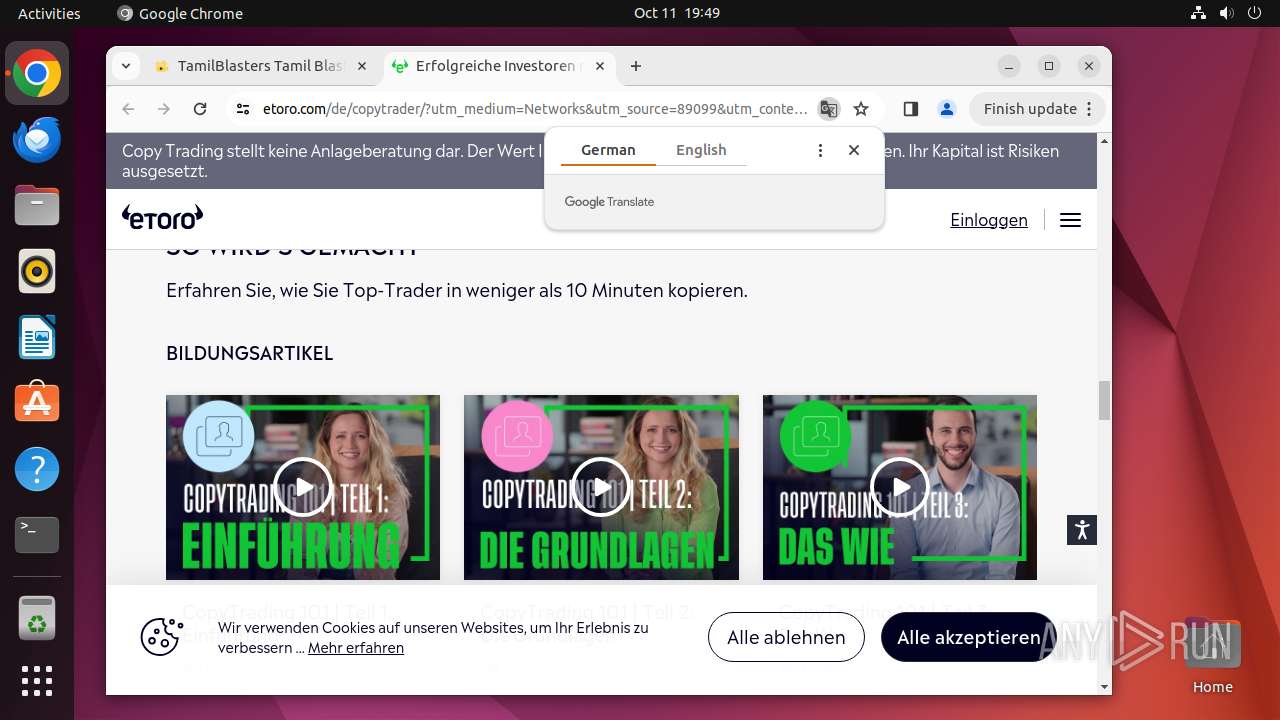Click the page's vertical scrollbar thumb
The width and height of the screenshot is (1280, 720).
coord(1104,400)
